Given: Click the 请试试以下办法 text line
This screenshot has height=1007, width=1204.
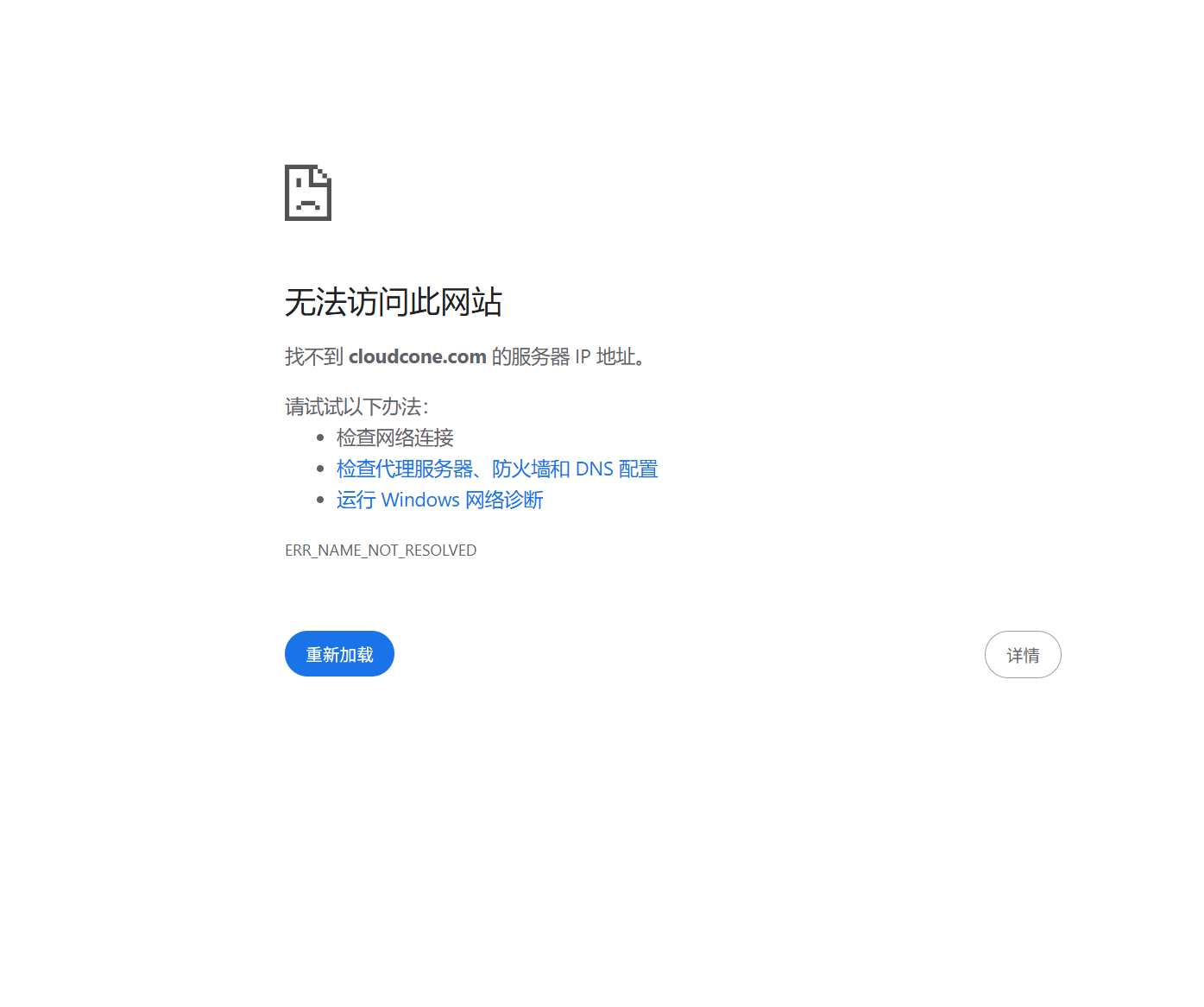Looking at the screenshot, I should click(x=357, y=406).
